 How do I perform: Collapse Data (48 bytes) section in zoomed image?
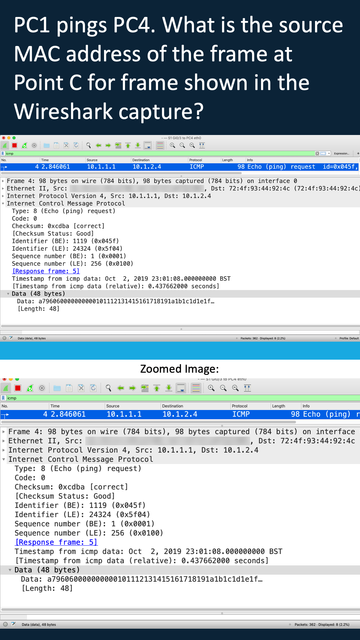pyautogui.click(x=10, y=570)
